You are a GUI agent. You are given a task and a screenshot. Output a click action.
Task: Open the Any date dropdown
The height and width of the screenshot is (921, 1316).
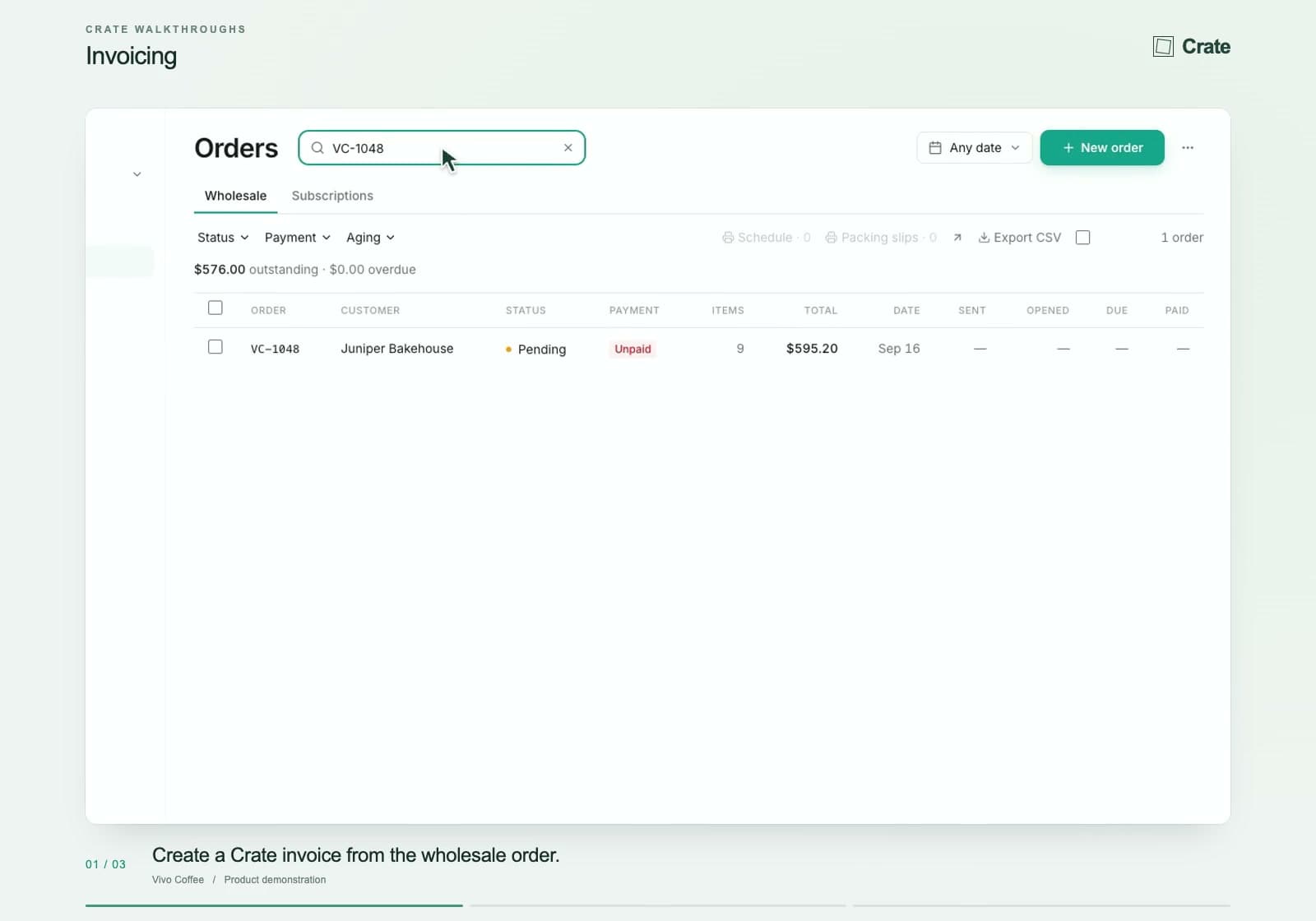tap(975, 148)
